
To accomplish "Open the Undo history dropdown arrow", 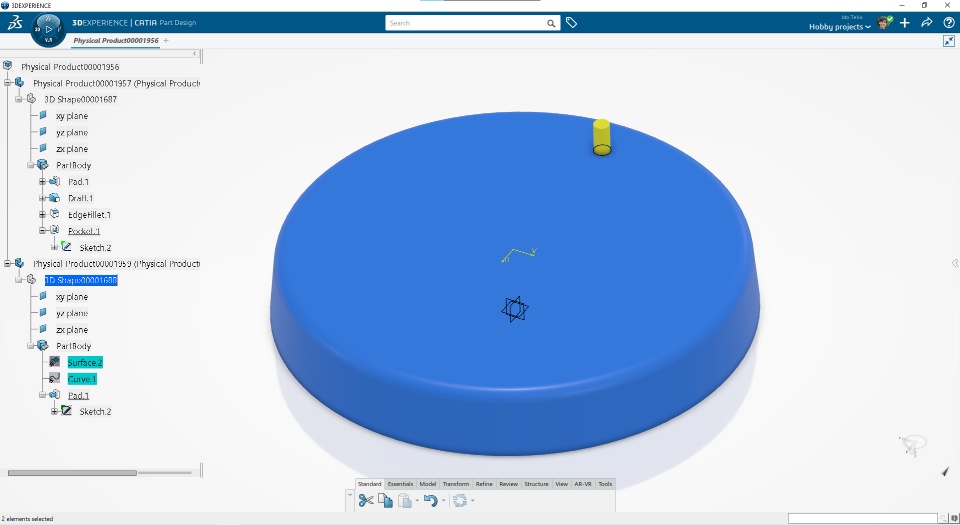I will 443,501.
